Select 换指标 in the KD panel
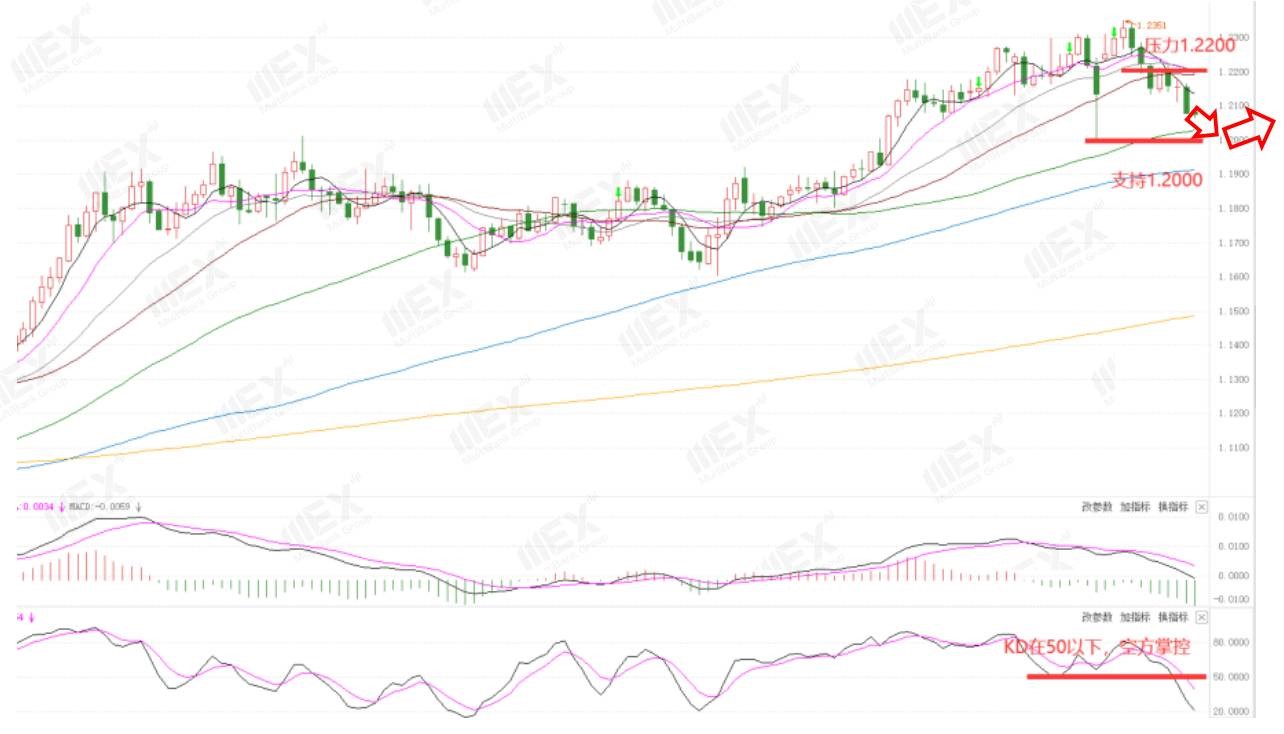 [x=1173, y=617]
